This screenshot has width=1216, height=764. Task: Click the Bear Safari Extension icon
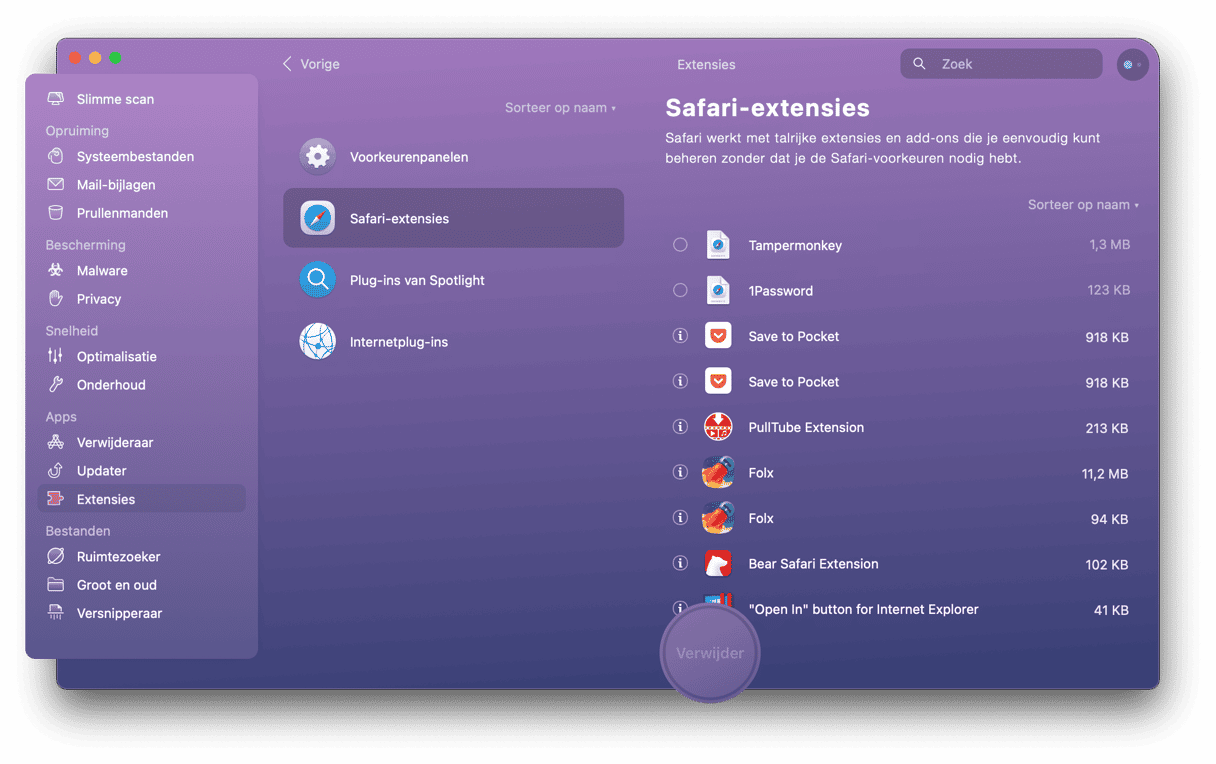point(718,564)
